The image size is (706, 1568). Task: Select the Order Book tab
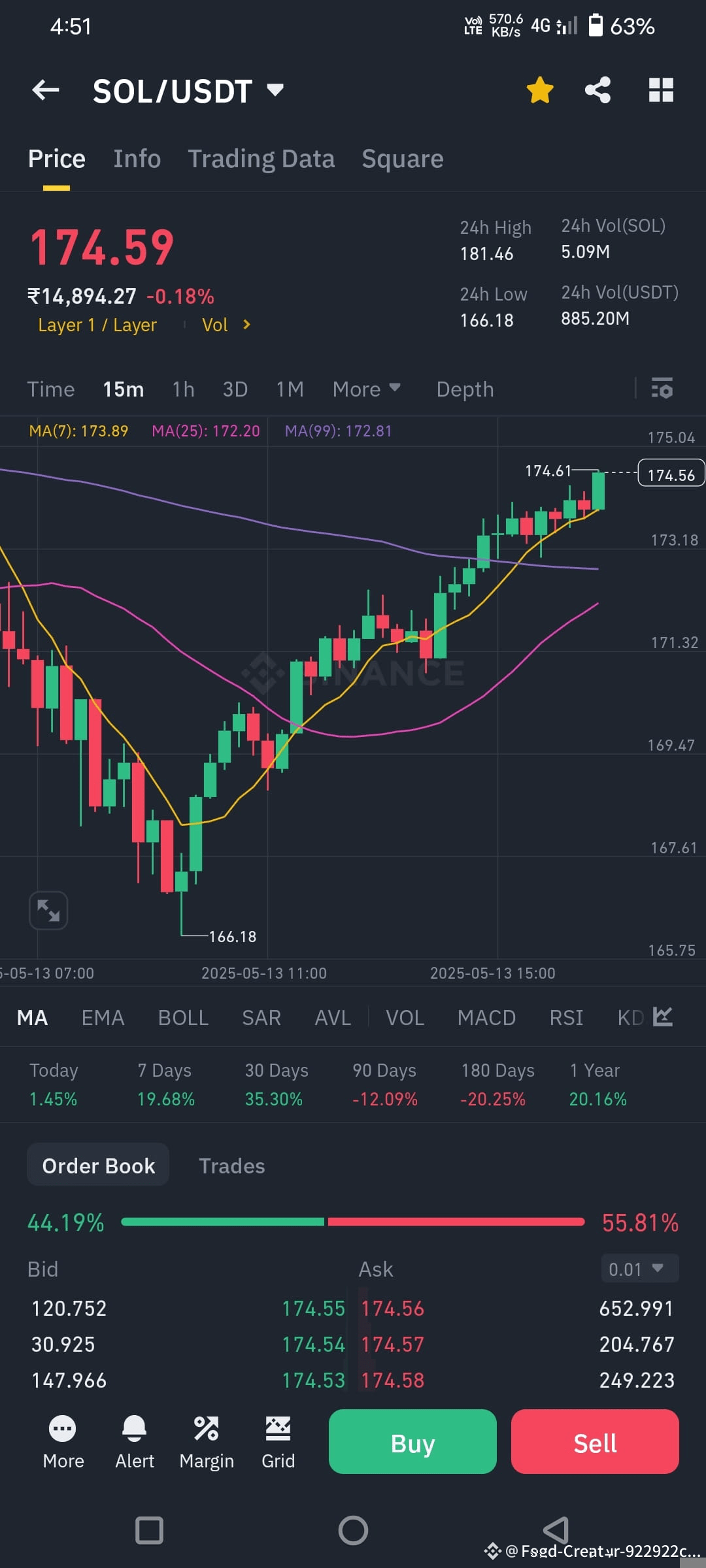pos(98,1166)
